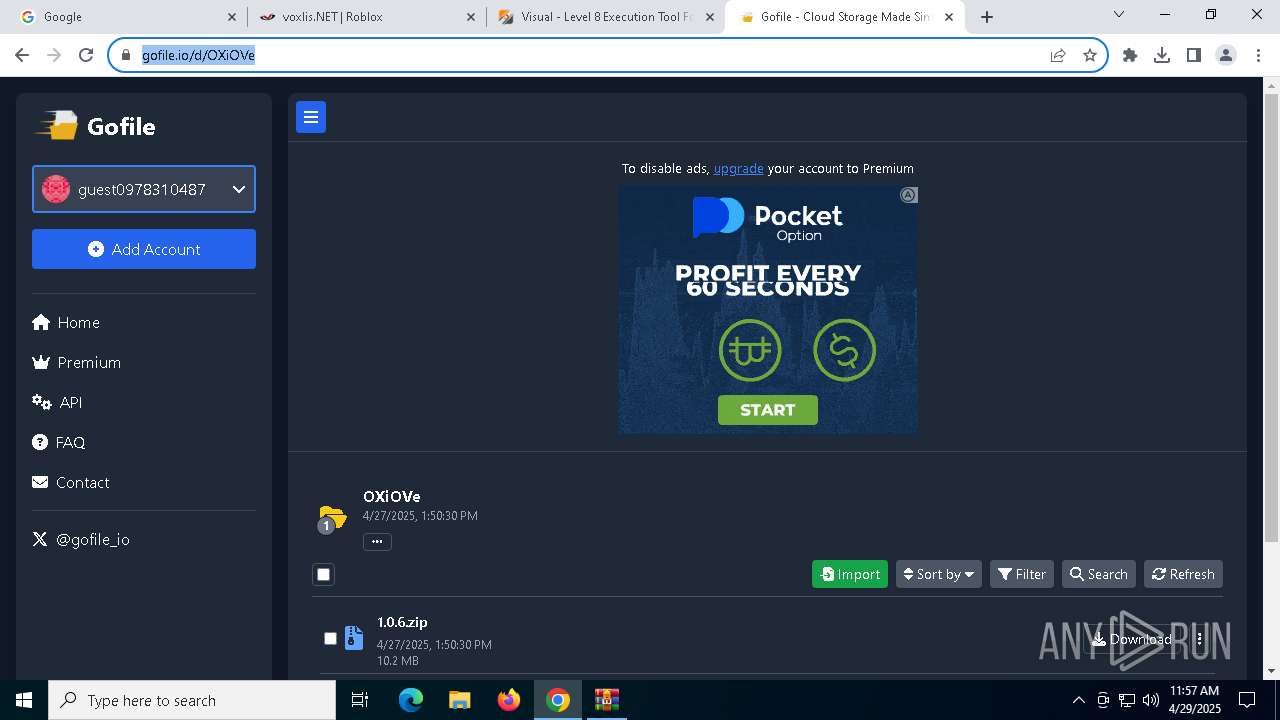Viewport: 1280px width, 720px height.
Task: Open the guest0978310487 account dropdown
Action: [x=144, y=189]
